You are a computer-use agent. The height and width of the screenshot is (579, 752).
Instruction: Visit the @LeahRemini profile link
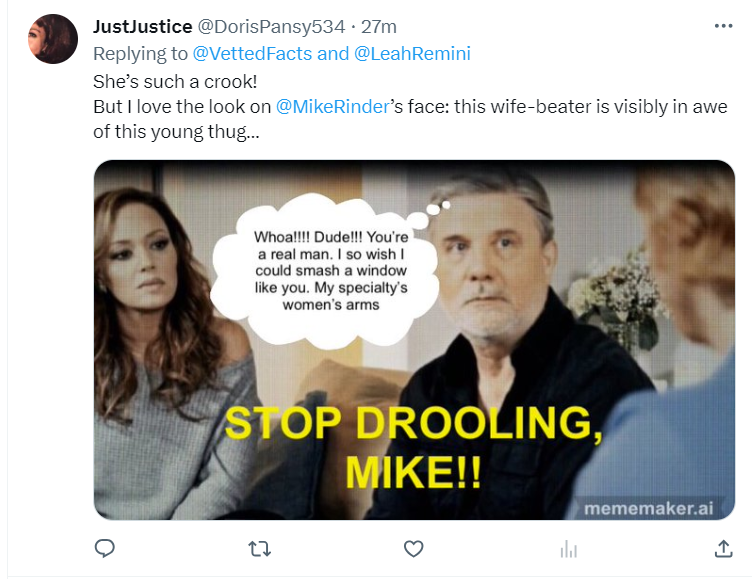412,53
